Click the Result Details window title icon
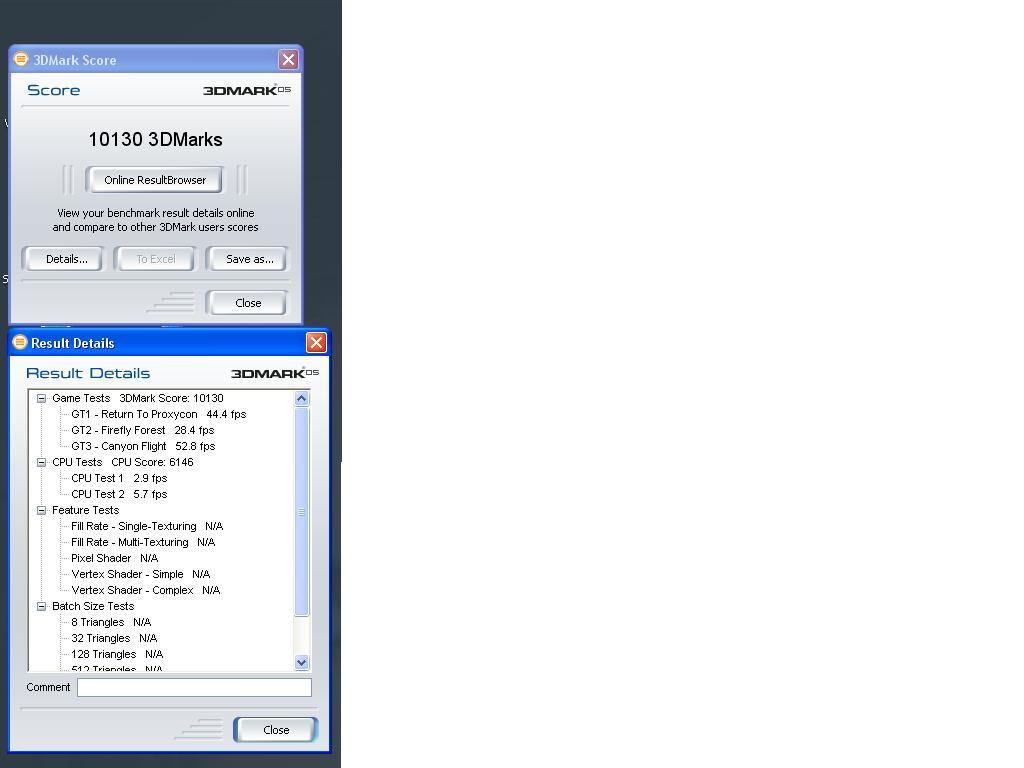1024x768 pixels. [20, 342]
